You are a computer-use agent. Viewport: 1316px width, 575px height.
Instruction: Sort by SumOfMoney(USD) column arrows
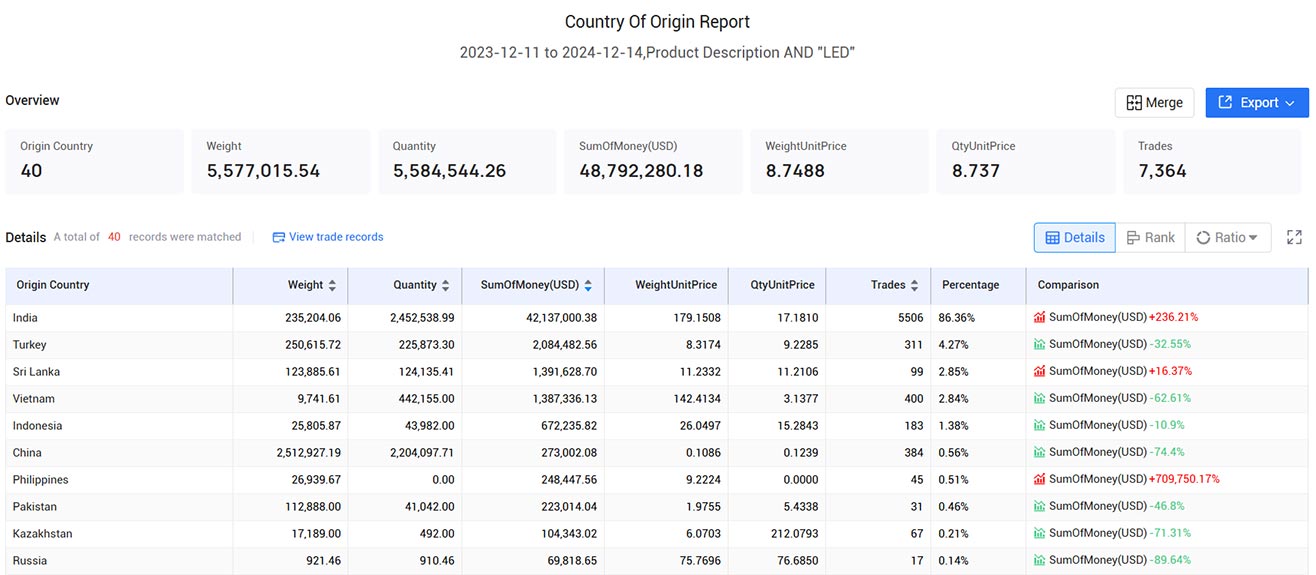tap(588, 285)
